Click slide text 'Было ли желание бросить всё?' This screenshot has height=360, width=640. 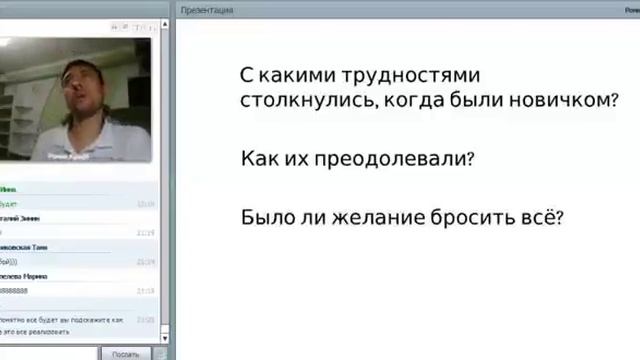[x=402, y=217]
